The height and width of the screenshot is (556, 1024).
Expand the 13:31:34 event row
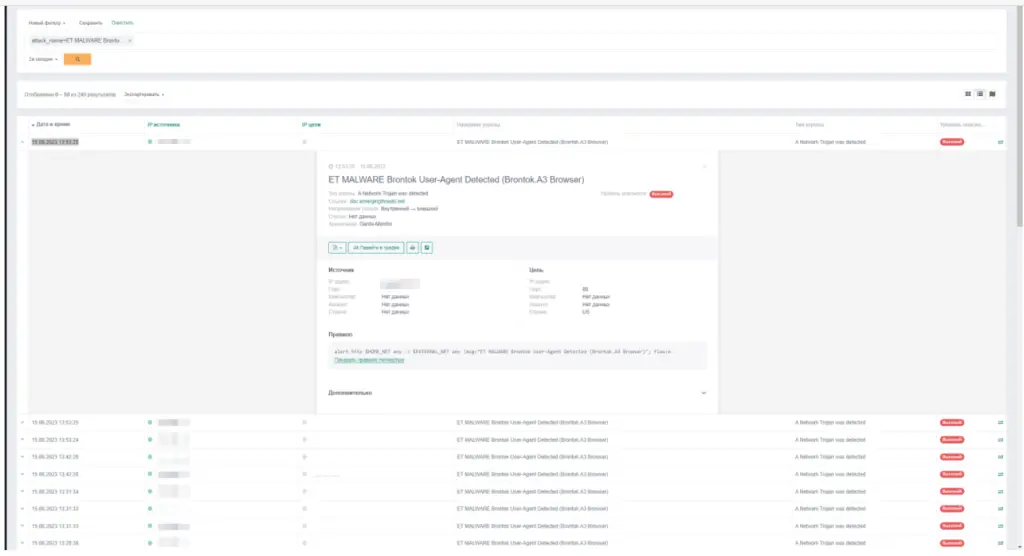click(x=22, y=491)
